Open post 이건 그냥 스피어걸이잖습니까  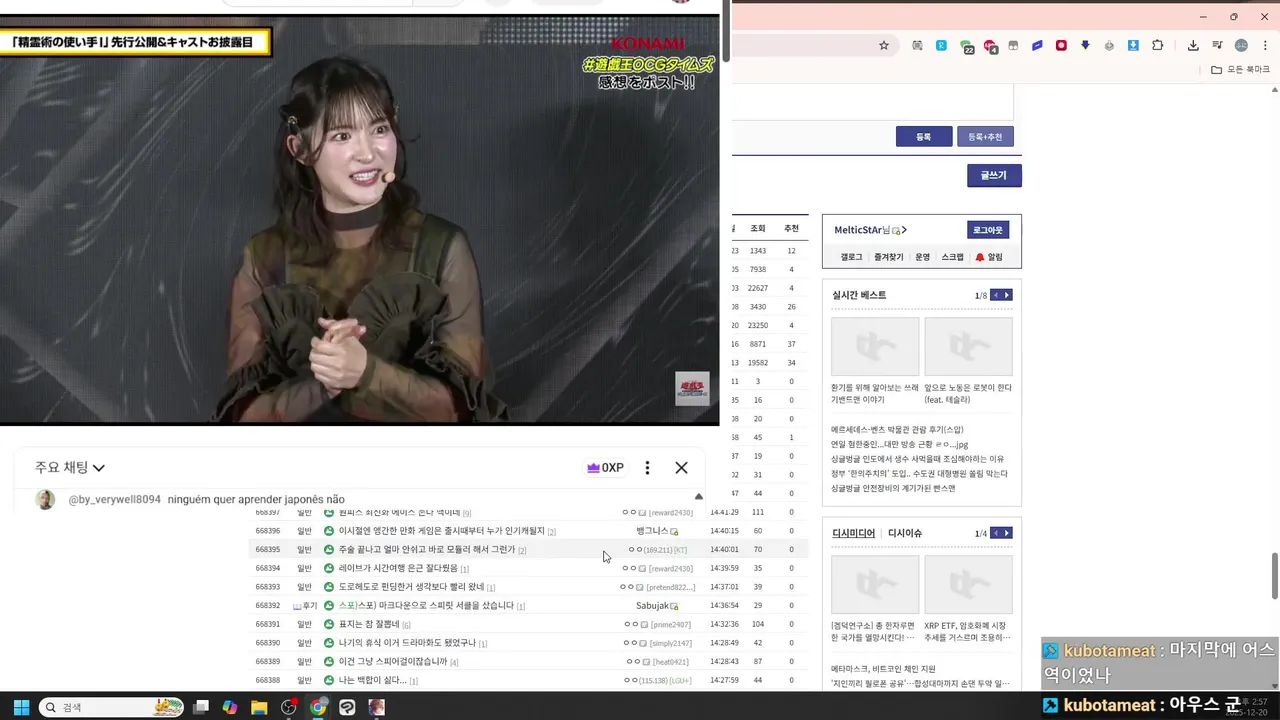click(x=393, y=662)
